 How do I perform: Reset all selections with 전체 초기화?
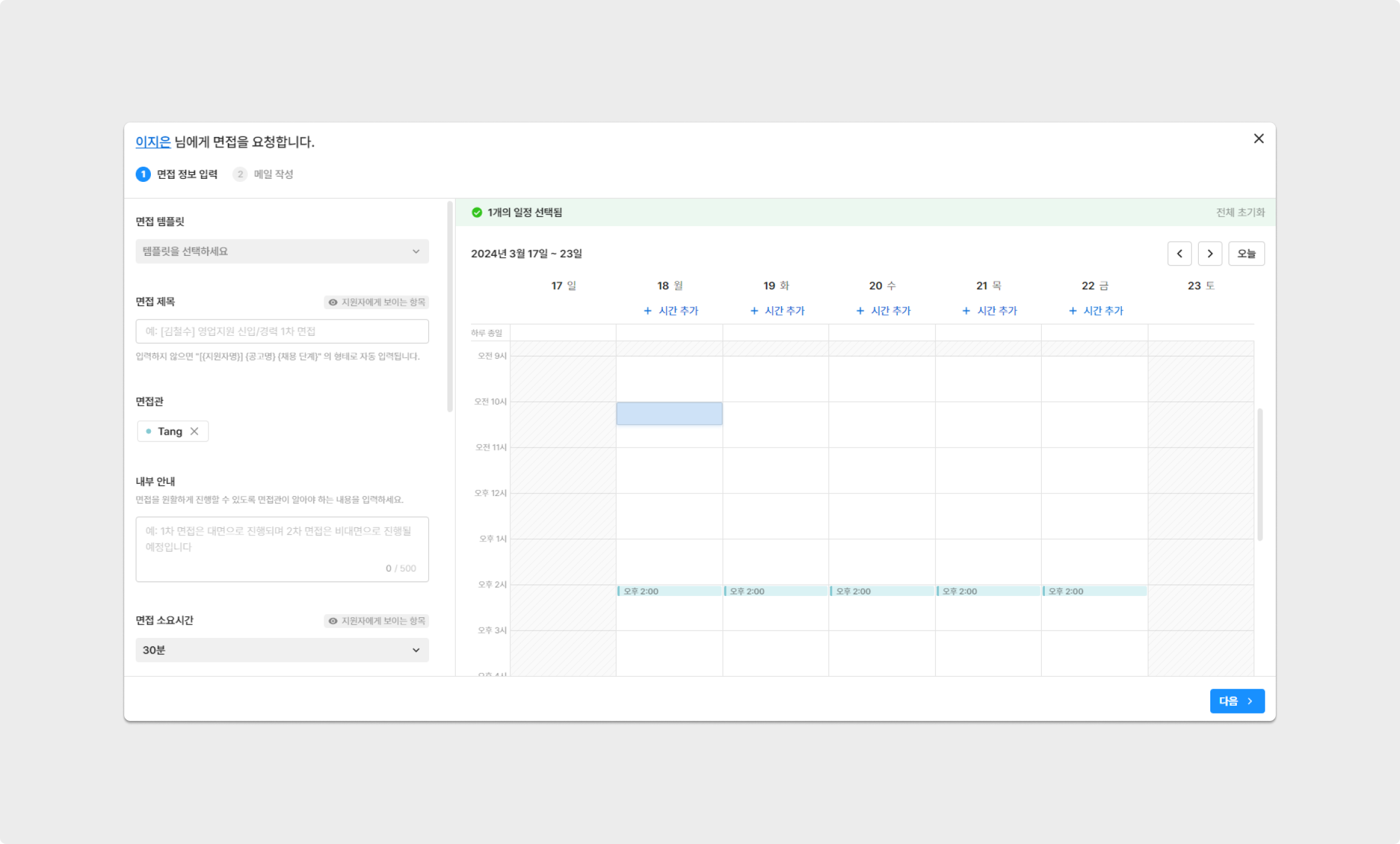[x=1240, y=212]
